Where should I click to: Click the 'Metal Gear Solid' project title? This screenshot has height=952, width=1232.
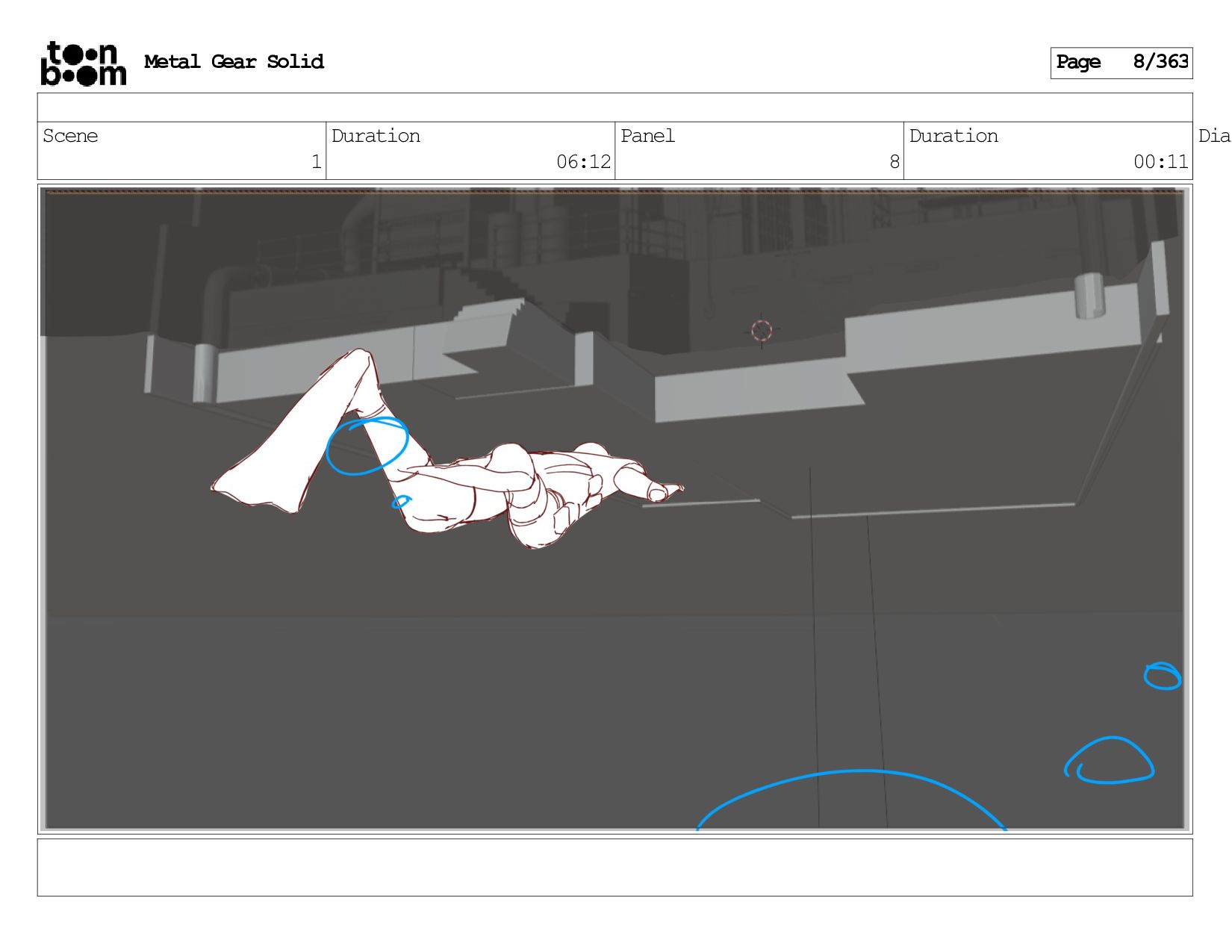234,62
